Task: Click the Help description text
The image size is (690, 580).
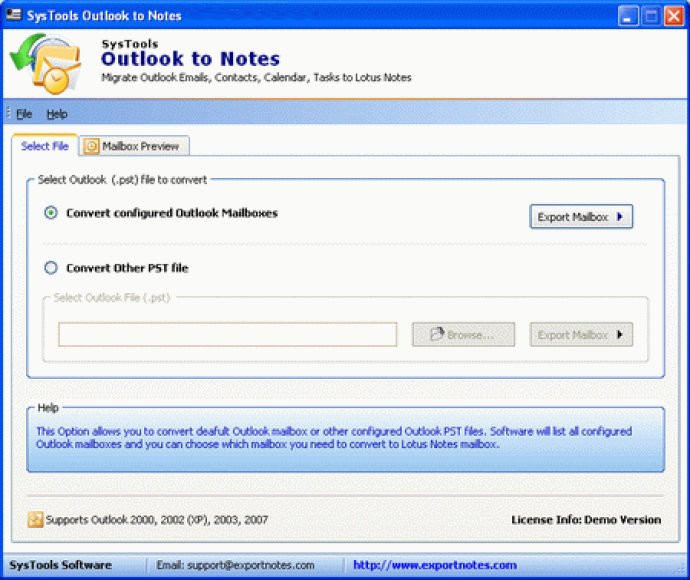Action: point(334,437)
